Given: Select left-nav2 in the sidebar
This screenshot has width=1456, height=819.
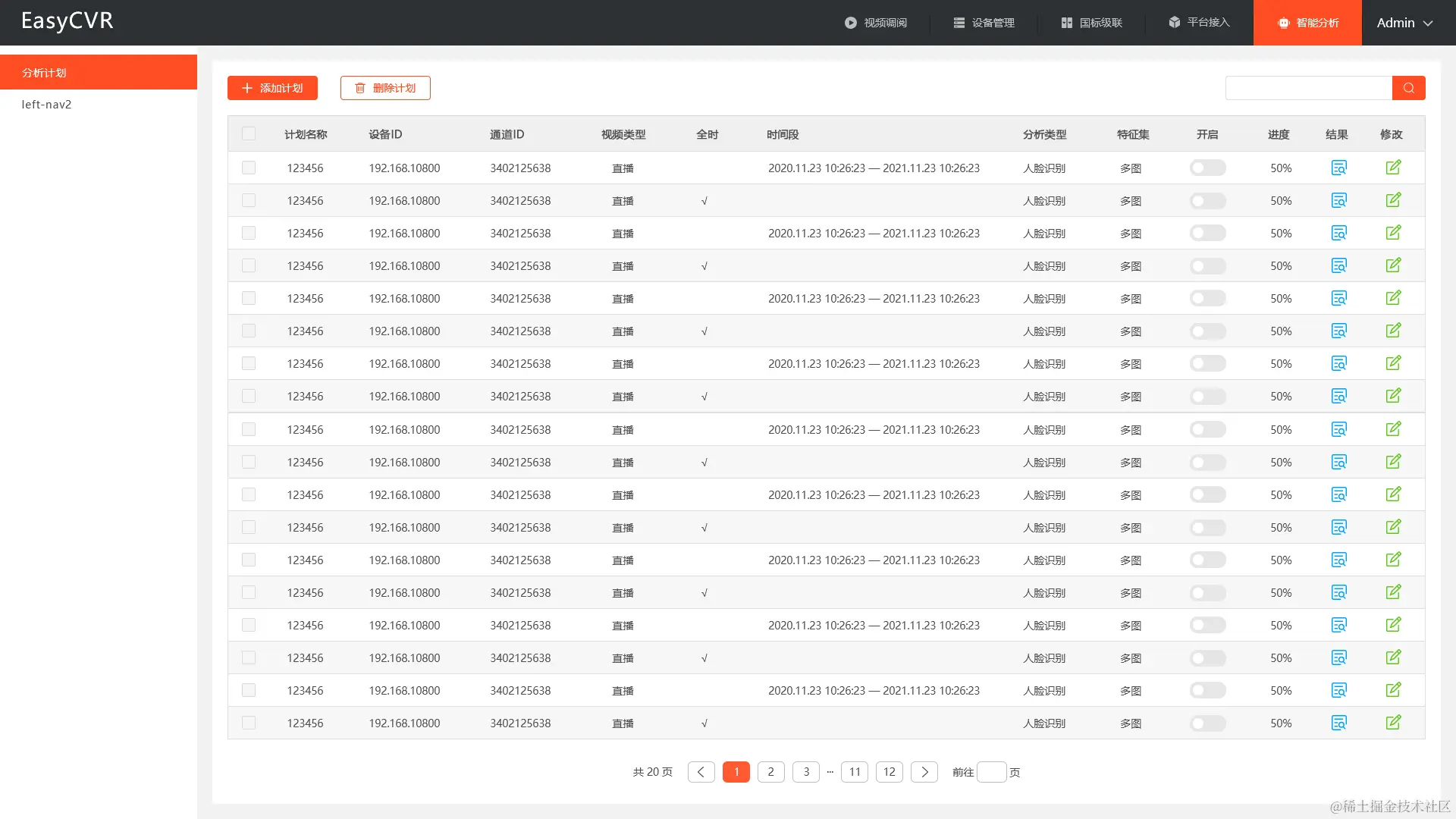Looking at the screenshot, I should (47, 105).
